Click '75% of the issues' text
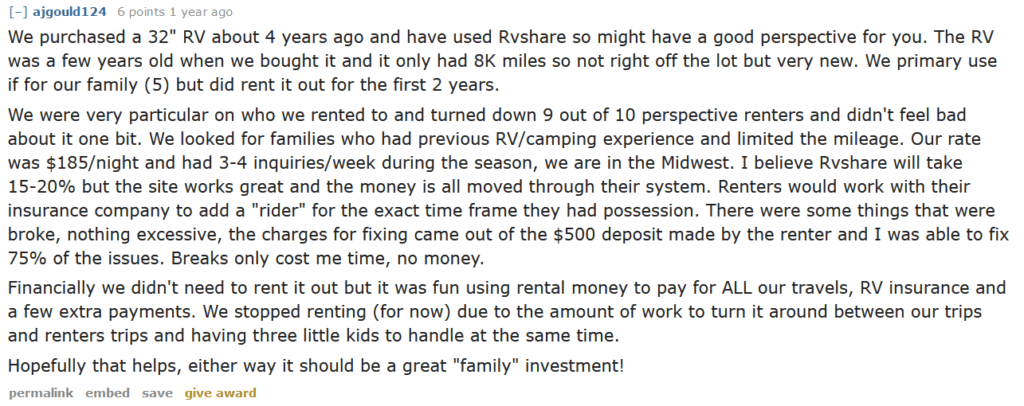 (x=86, y=258)
